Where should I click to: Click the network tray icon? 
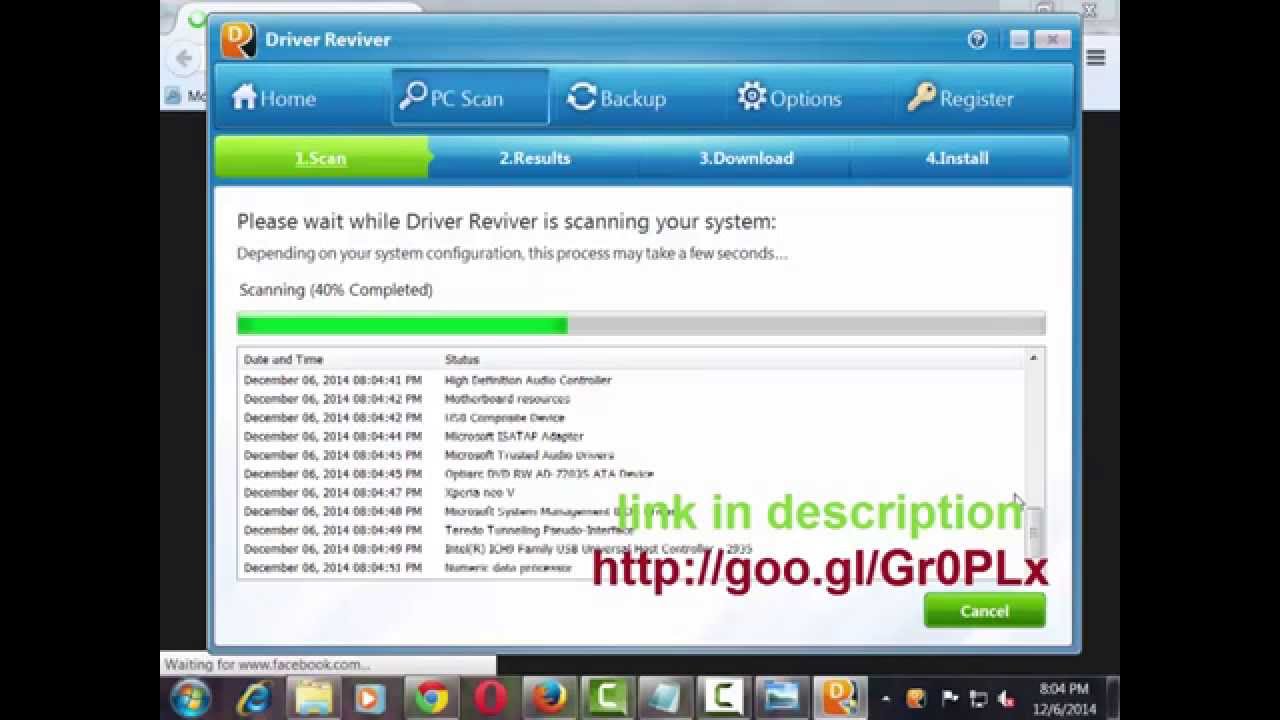click(x=979, y=699)
